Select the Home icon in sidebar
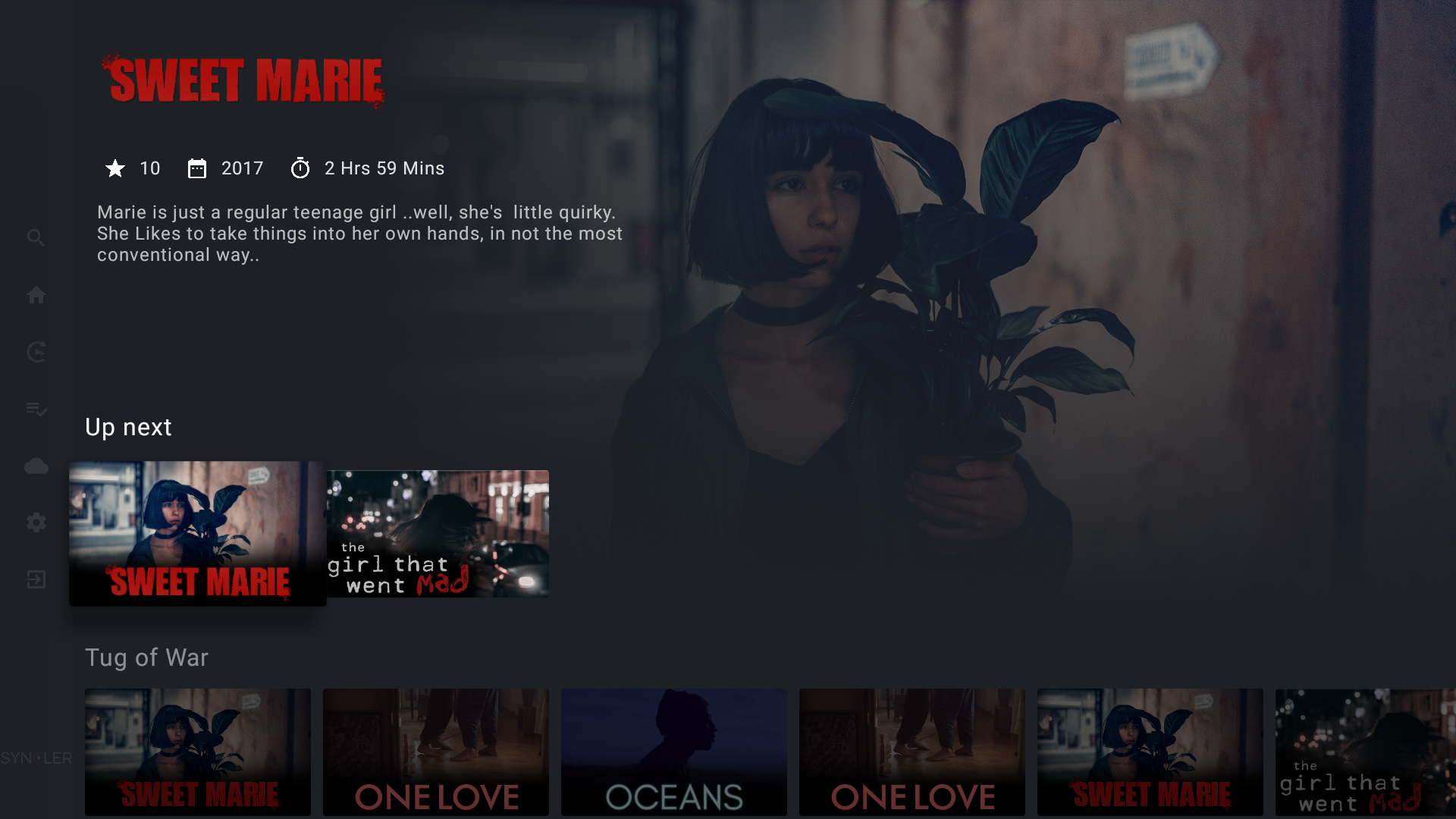 point(36,295)
